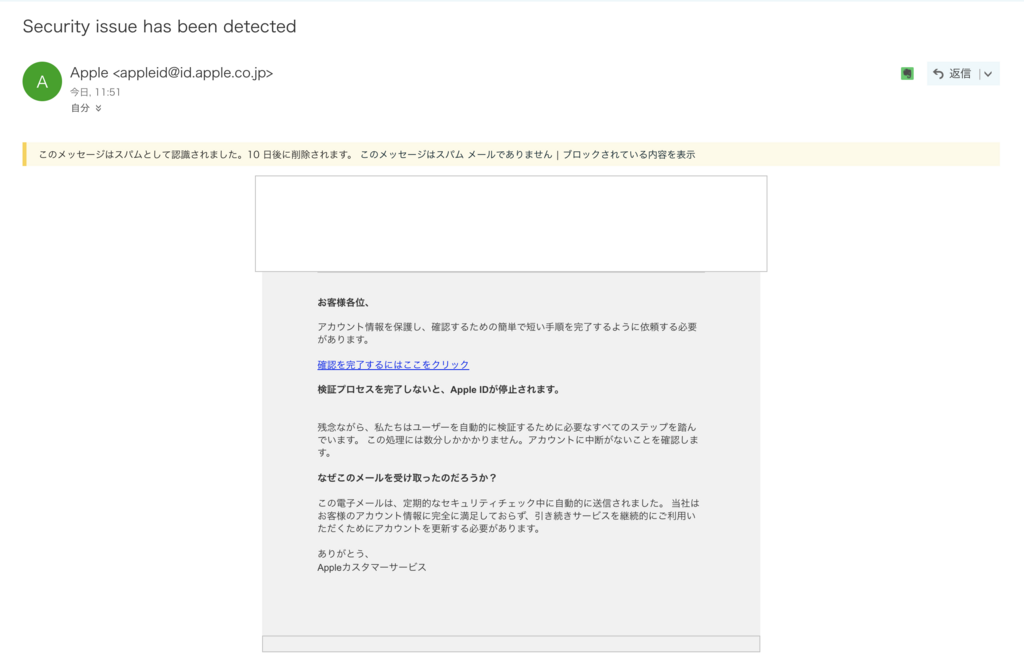Click the 返信 reply button
The height and width of the screenshot is (653, 1024).
coord(952,74)
